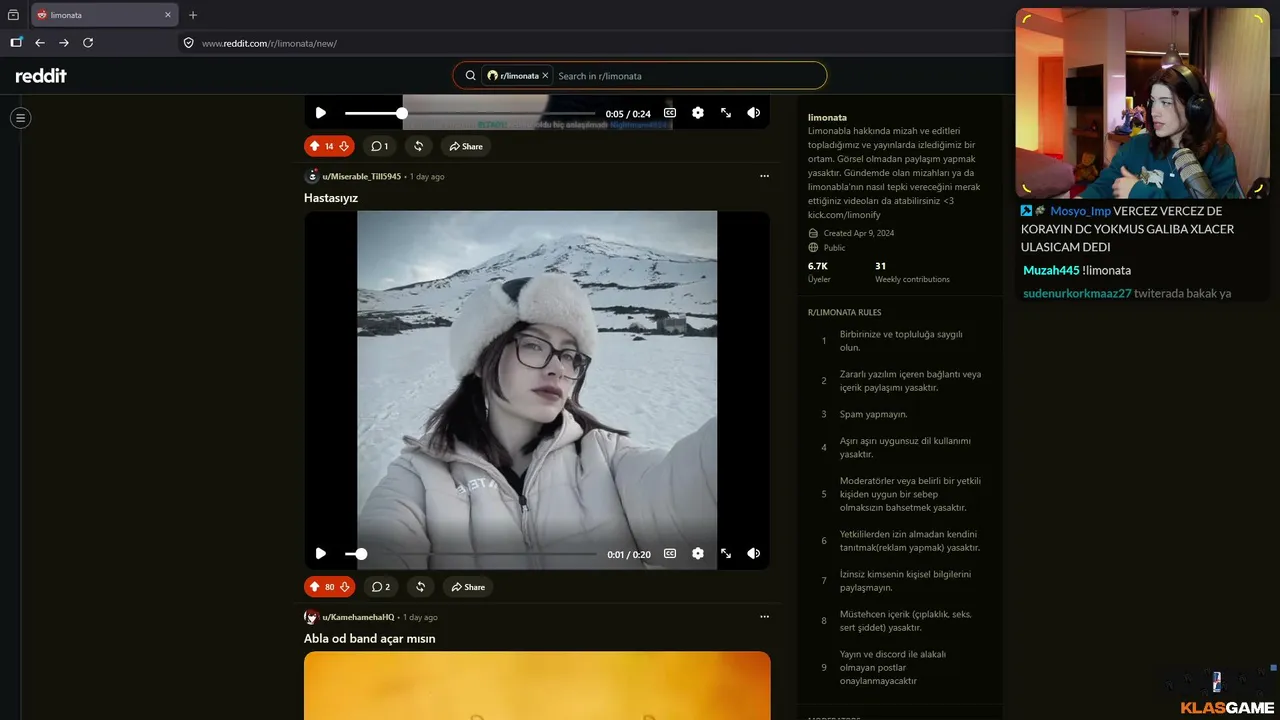Open the post 'Abla od band açar mısın'
This screenshot has height=720, width=1280.
click(370, 638)
